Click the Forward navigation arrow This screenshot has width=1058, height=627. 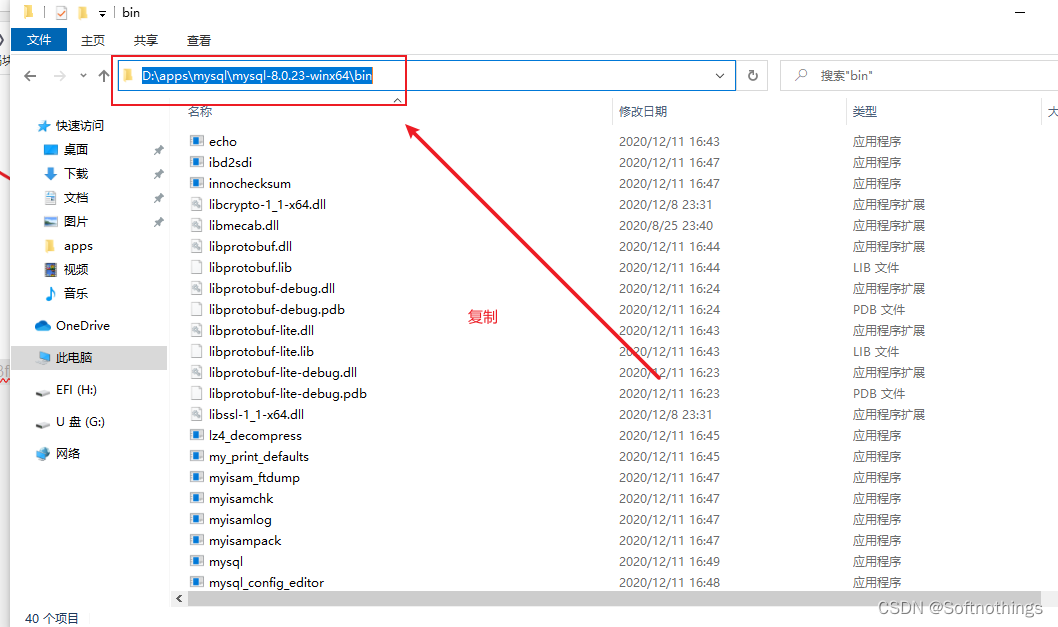60,76
